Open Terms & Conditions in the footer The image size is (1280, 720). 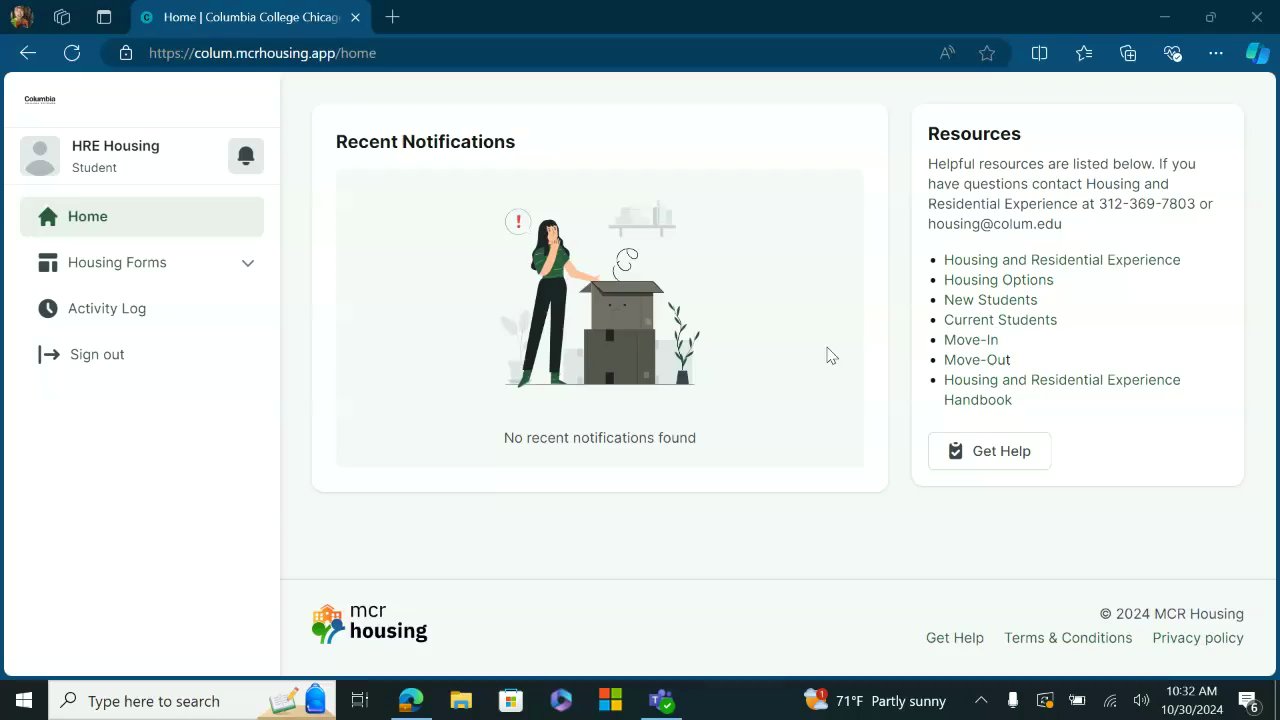(1068, 638)
